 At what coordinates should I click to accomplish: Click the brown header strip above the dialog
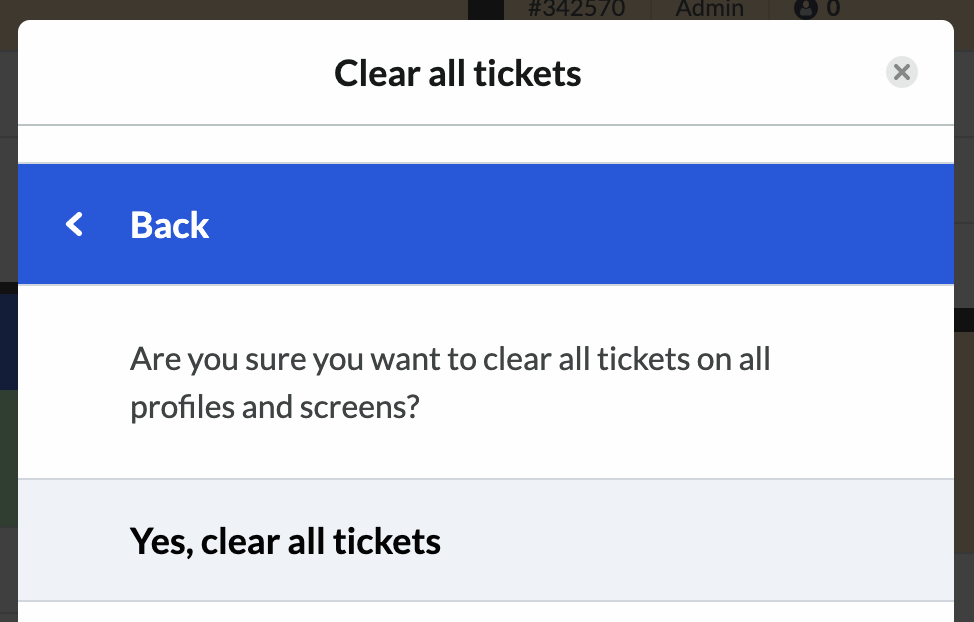[x=236, y=9]
